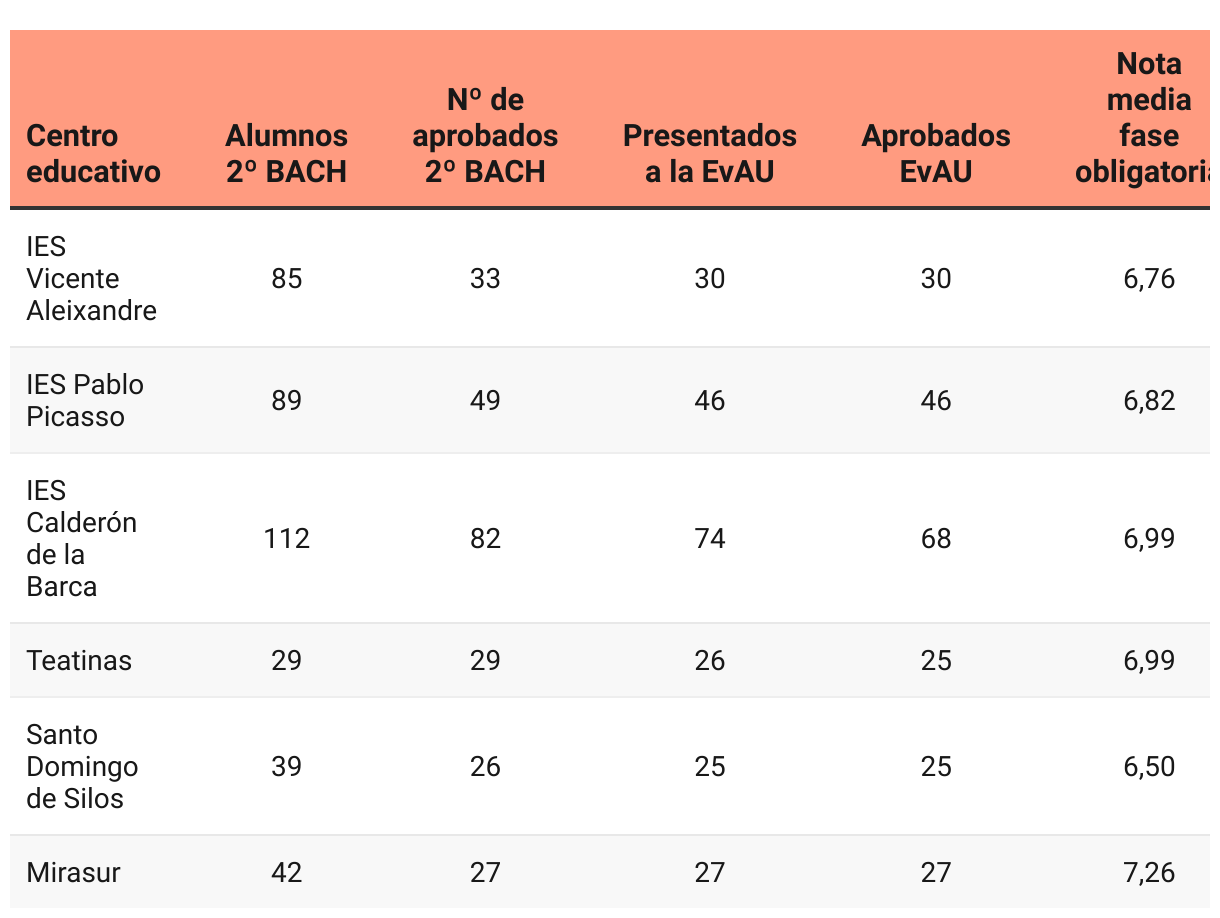The width and height of the screenshot is (1220, 918).
Task: Click the Santo Domingo de Silos cell
Action: [x=83, y=767]
